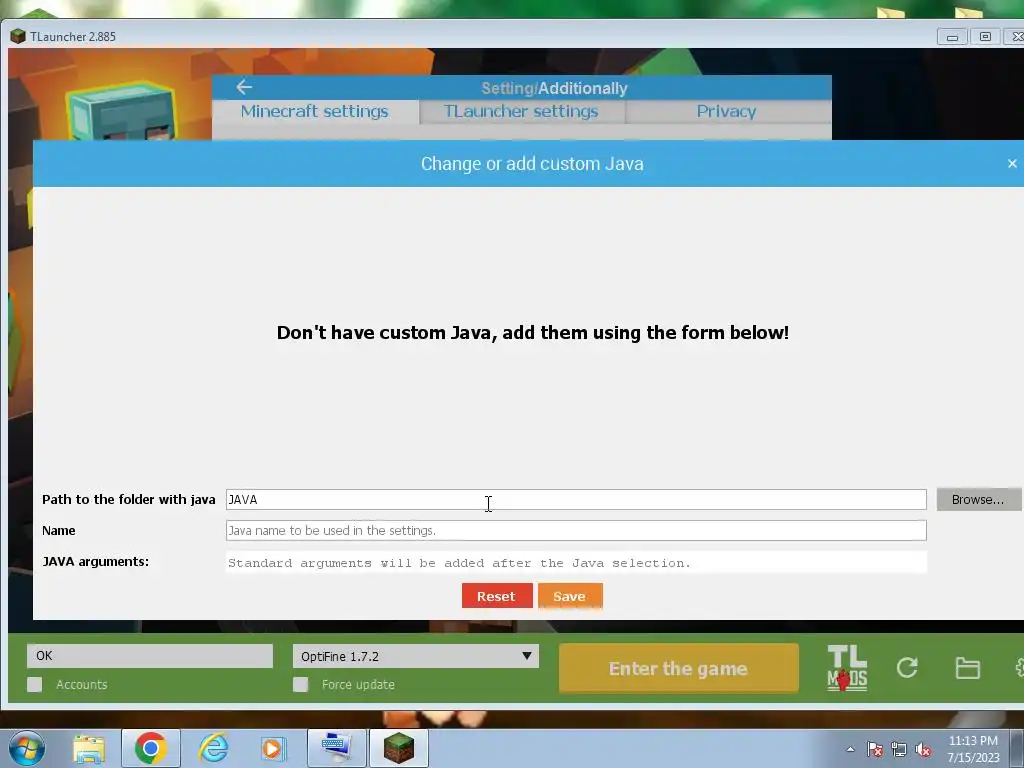Toggle the Force update checkbox
Screen dimensions: 1024x768
[x=300, y=684]
